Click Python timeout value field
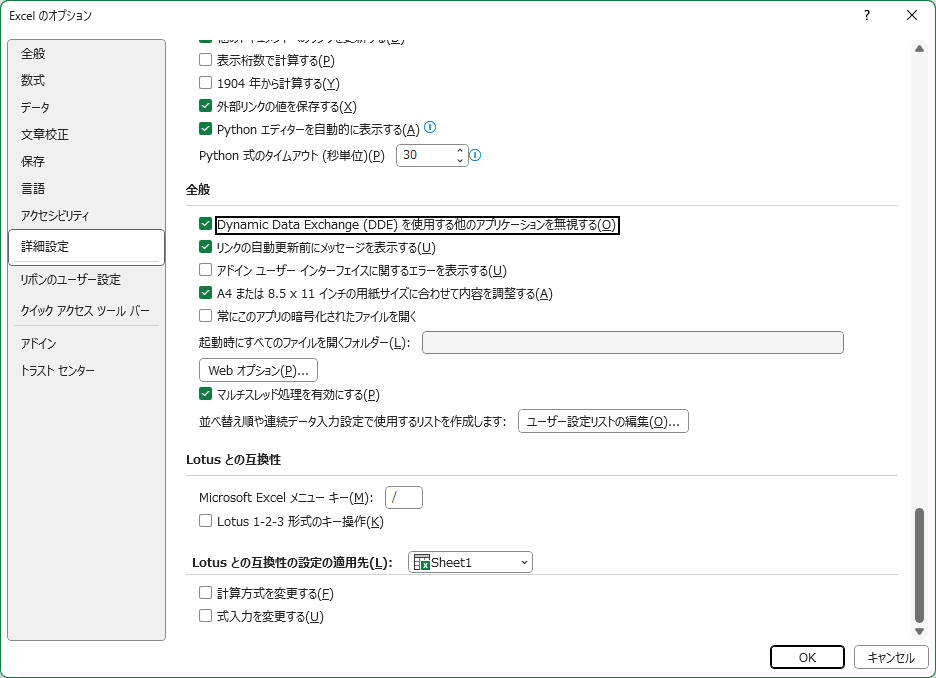This screenshot has height=678, width=936. pos(426,155)
